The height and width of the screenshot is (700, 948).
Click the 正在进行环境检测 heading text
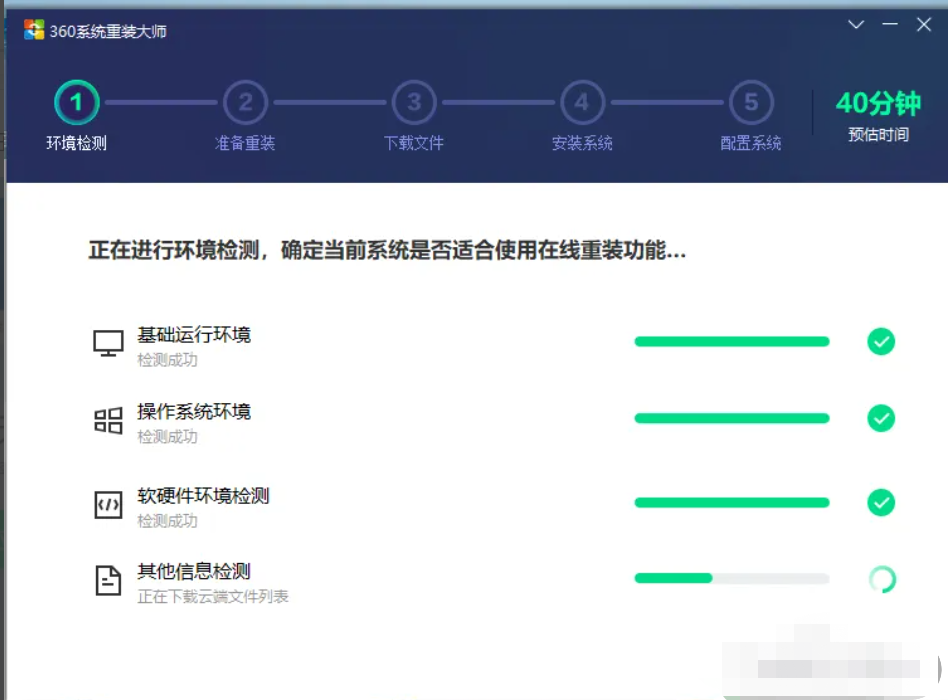pyautogui.click(x=387, y=250)
